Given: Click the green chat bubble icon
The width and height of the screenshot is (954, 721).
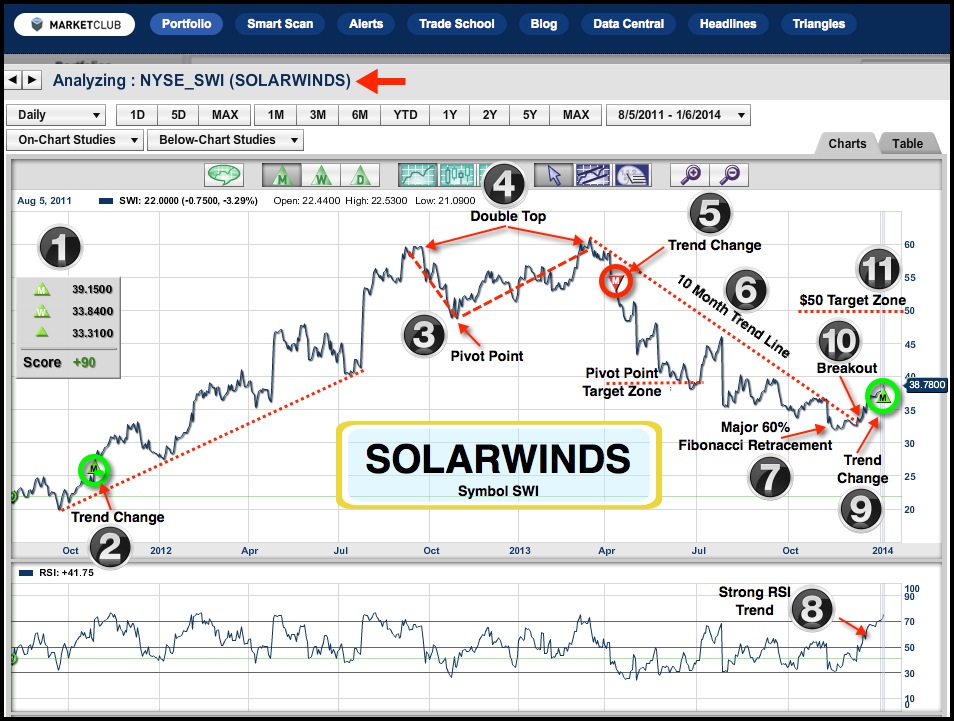Looking at the screenshot, I should pos(226,175).
